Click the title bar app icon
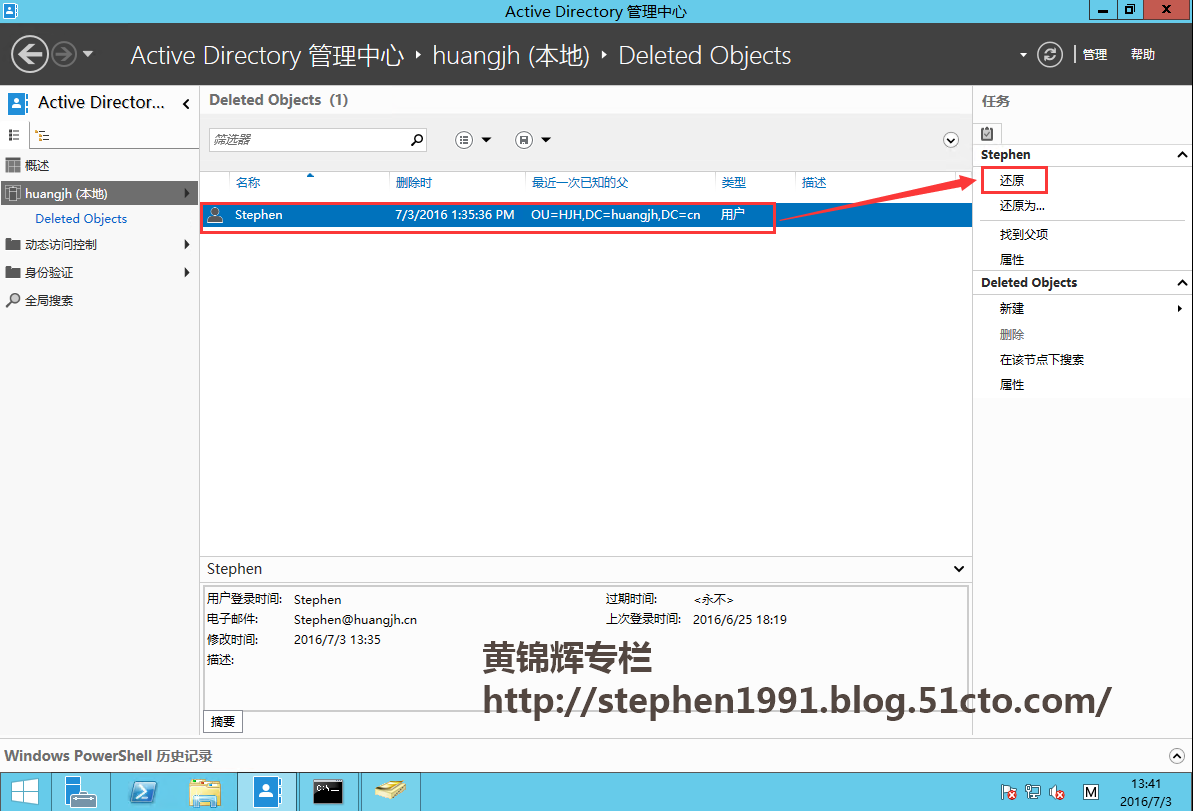This screenshot has width=1193, height=811. tap(11, 11)
